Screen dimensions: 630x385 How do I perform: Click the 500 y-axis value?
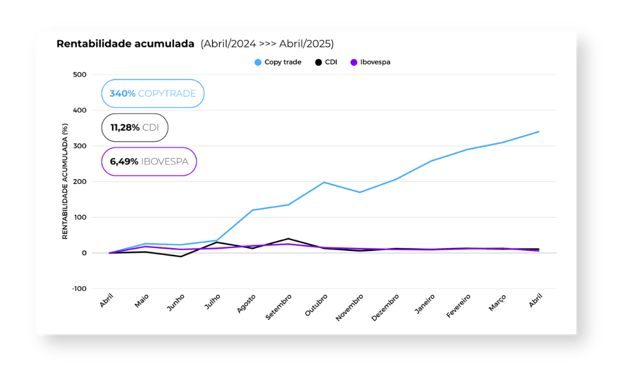coord(80,75)
